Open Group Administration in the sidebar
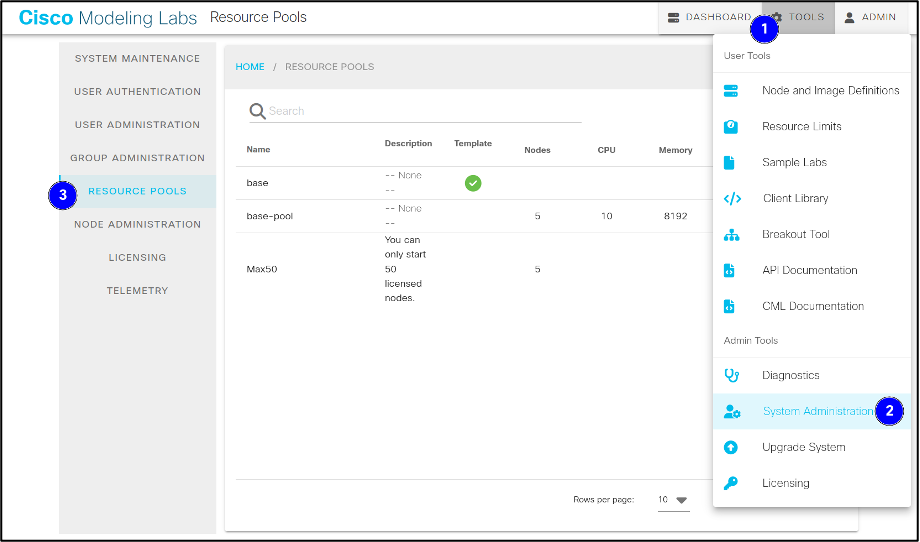This screenshot has width=920, height=542. point(137,158)
